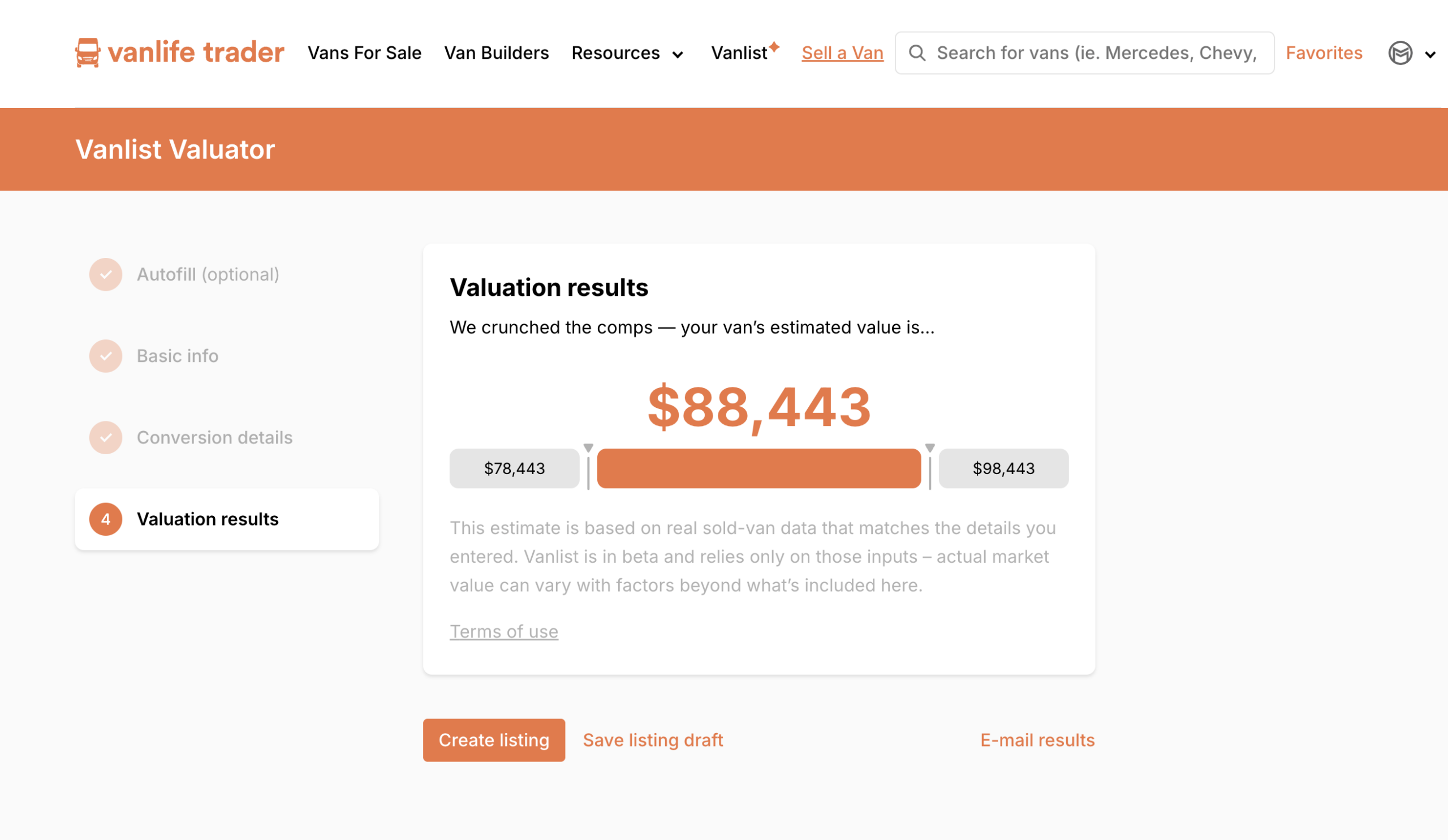Screen dimensions: 1448x840
Task: Click the Basic info checkmark circle
Action: pyautogui.click(x=106, y=356)
